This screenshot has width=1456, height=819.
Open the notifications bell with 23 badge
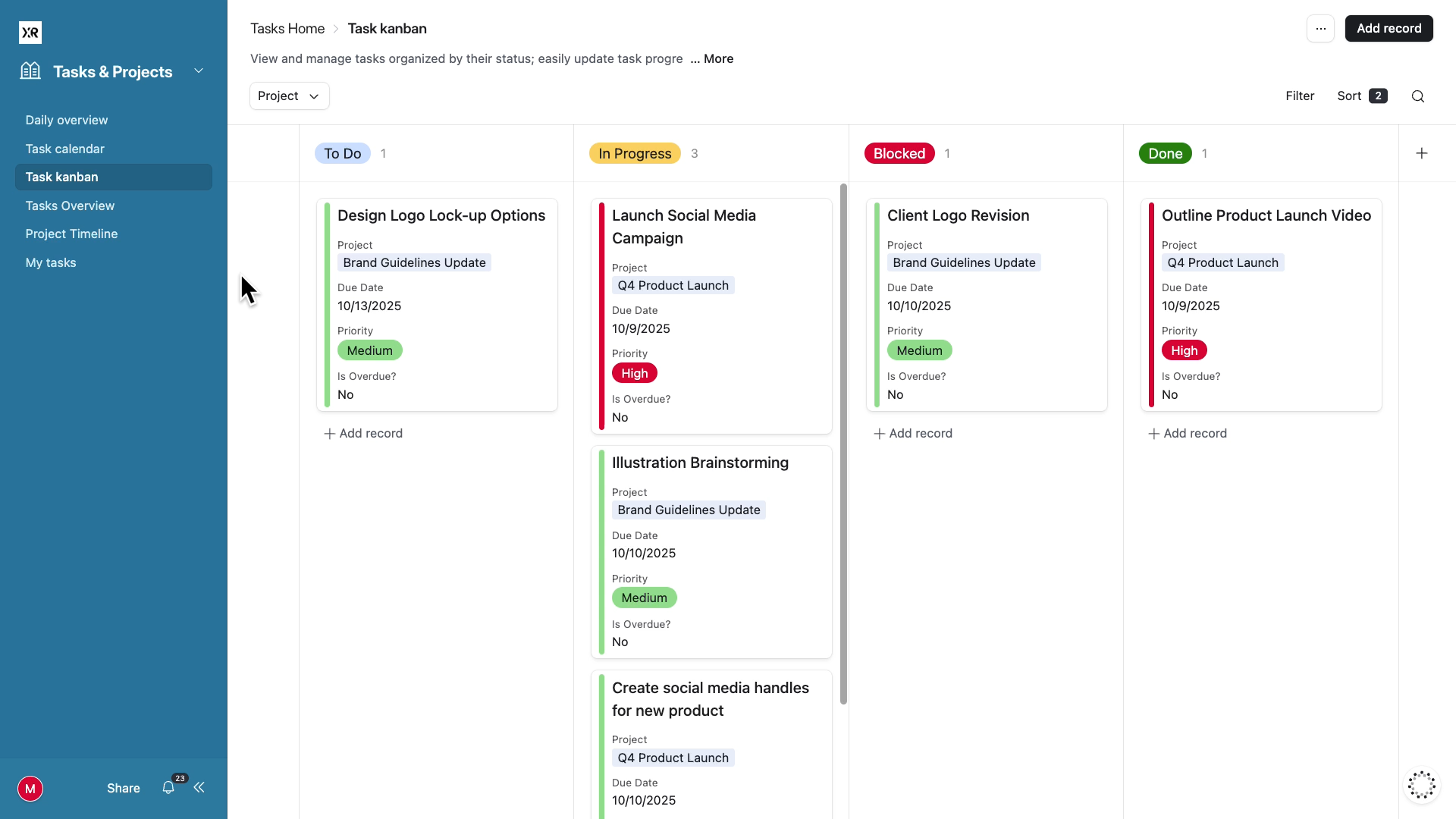pyautogui.click(x=168, y=788)
